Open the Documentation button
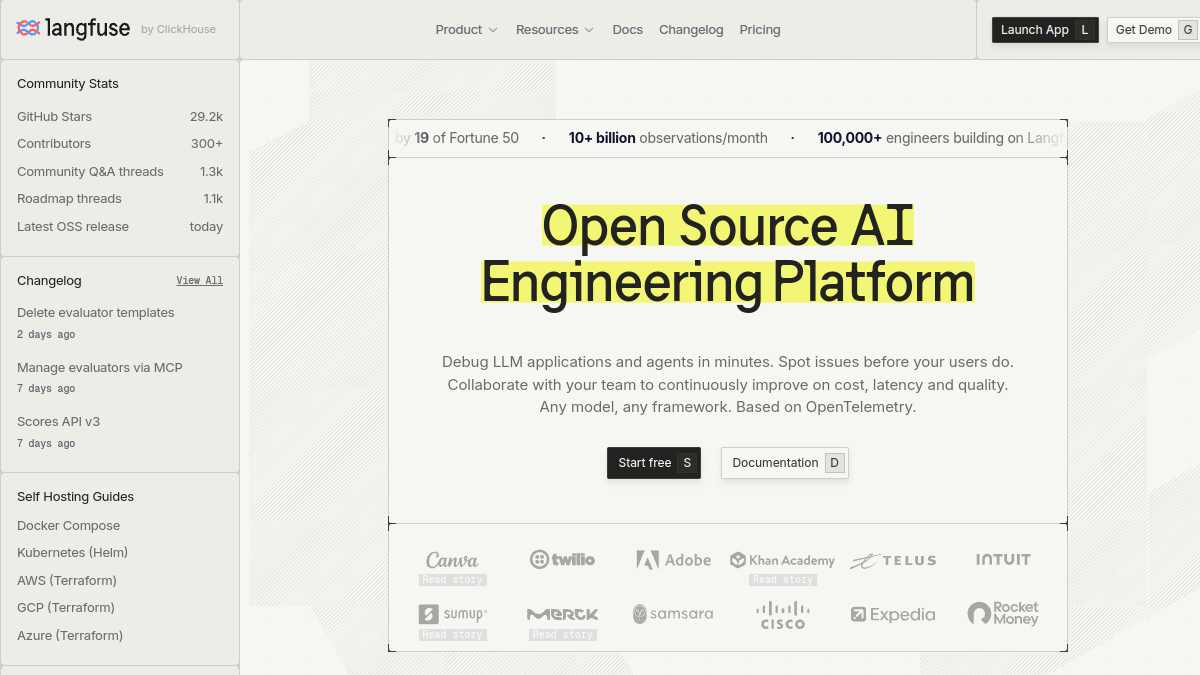1200x675 pixels. coord(785,463)
